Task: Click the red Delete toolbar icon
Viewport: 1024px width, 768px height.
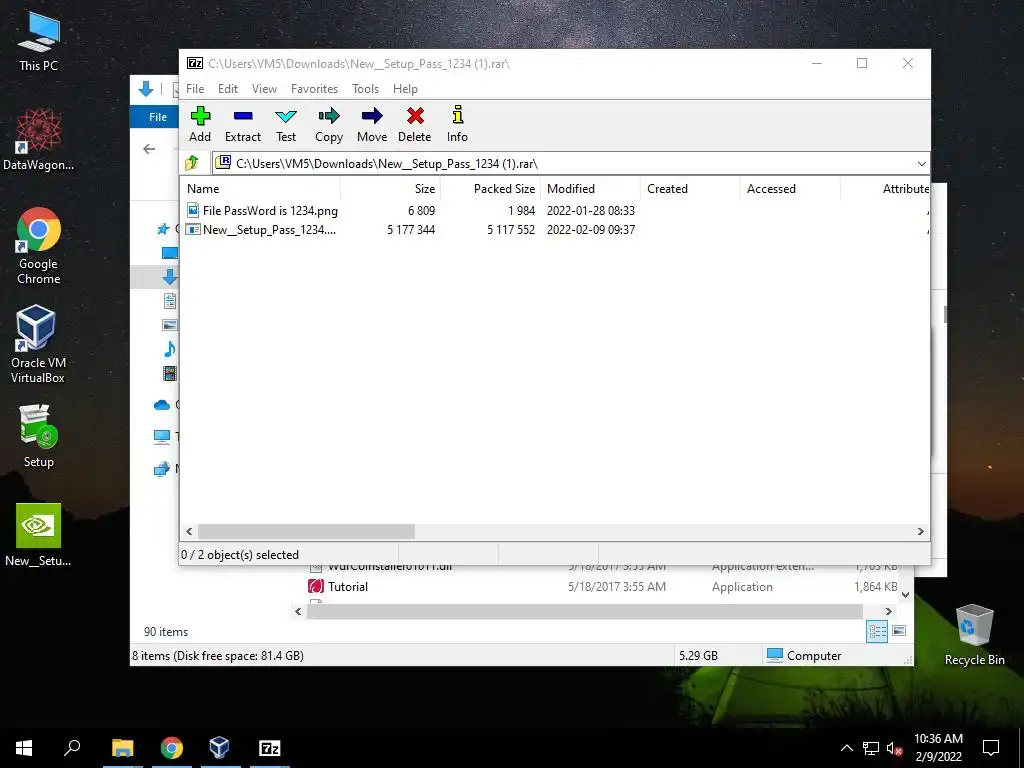Action: (x=415, y=124)
